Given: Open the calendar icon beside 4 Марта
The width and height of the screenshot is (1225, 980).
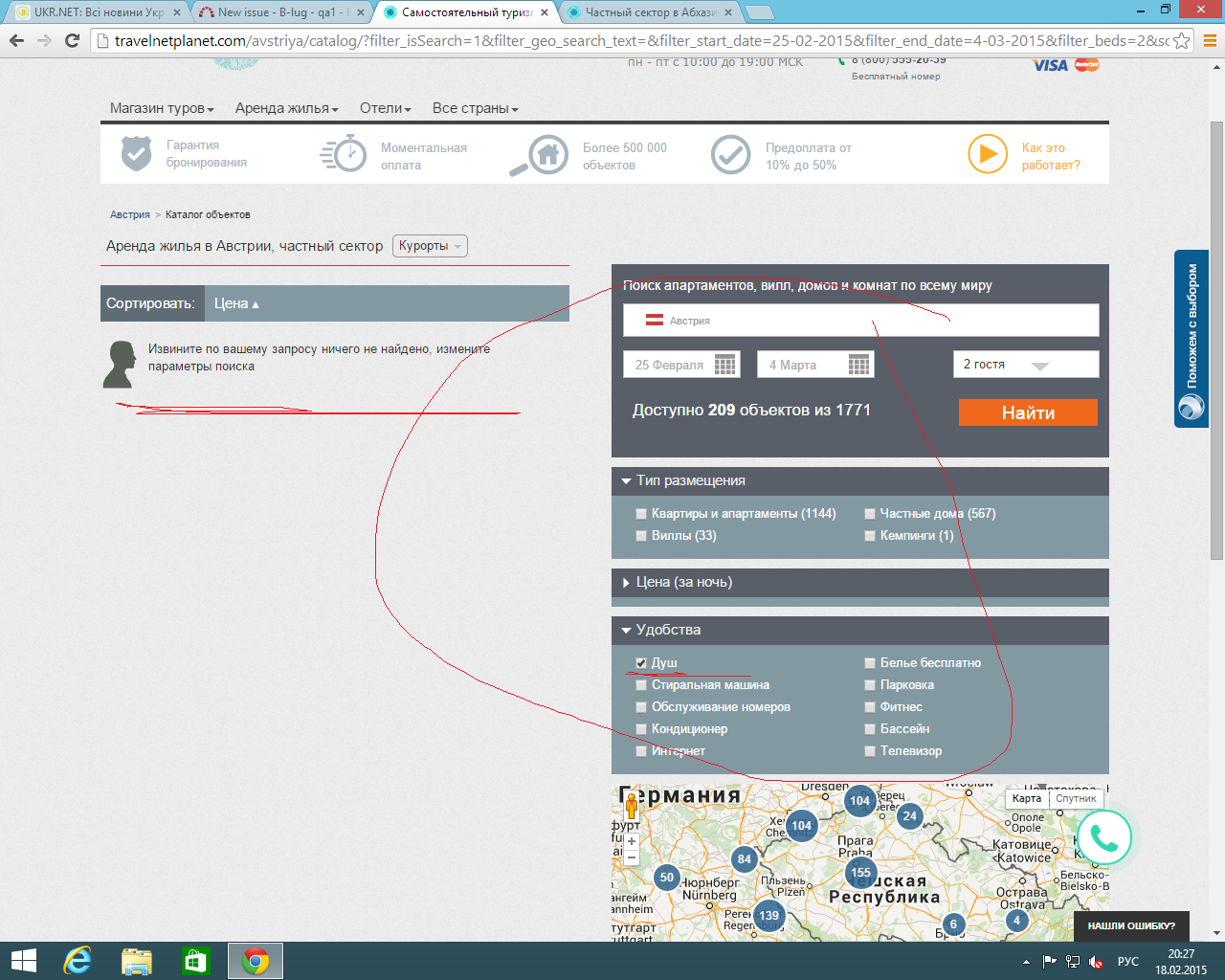Looking at the screenshot, I should pyautogui.click(x=859, y=365).
